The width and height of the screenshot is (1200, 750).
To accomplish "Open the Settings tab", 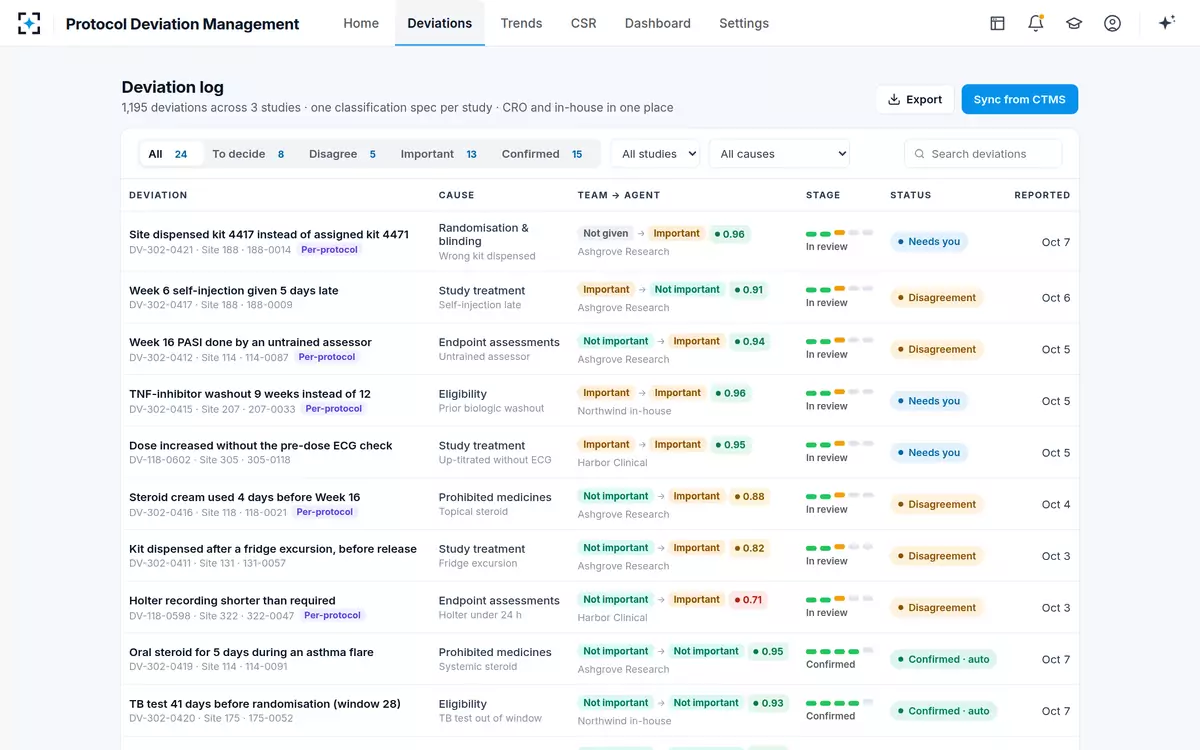I will click(744, 23).
